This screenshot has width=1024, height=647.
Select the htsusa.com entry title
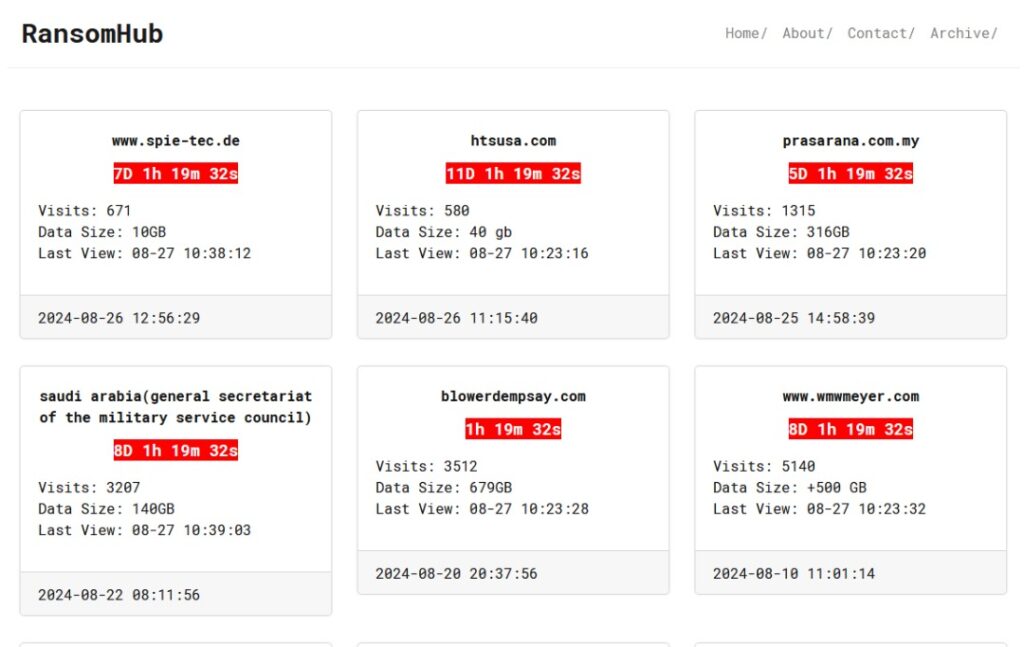point(513,141)
